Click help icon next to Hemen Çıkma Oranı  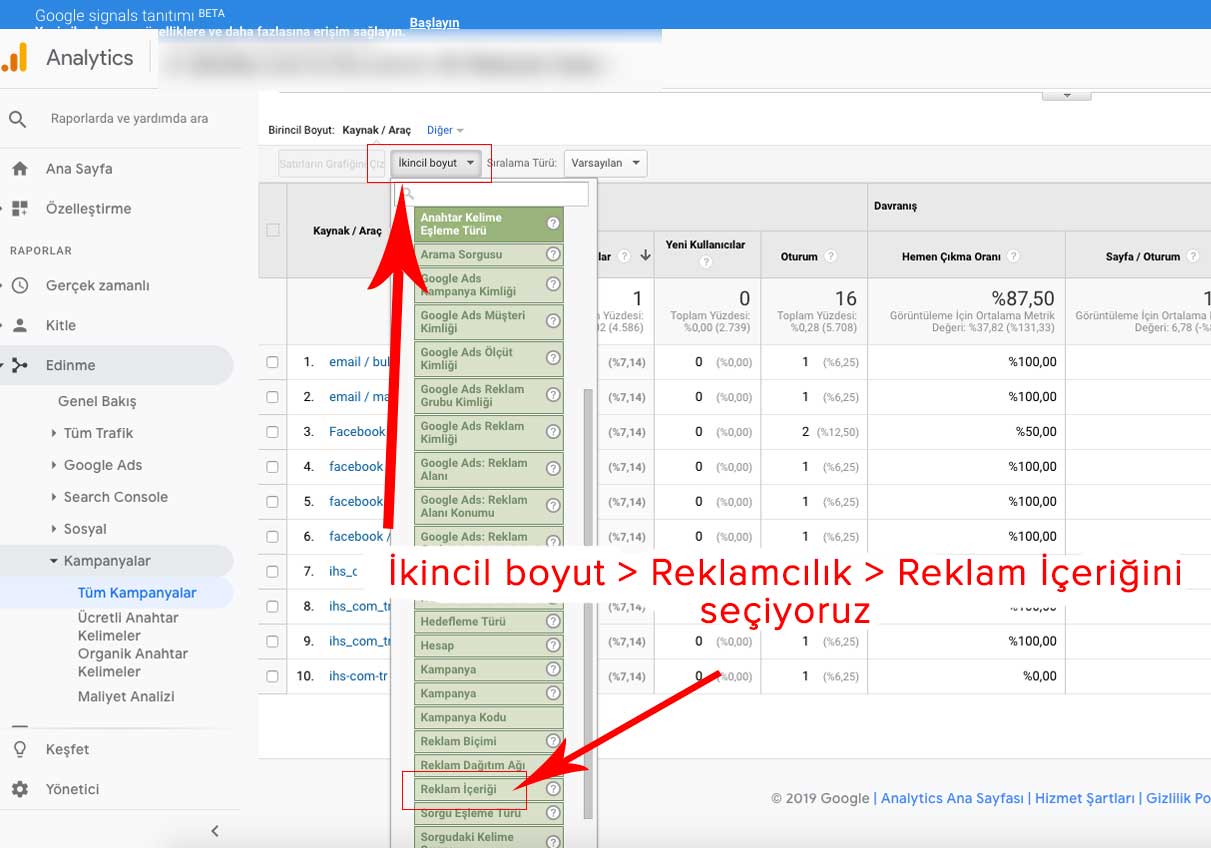[1014, 257]
